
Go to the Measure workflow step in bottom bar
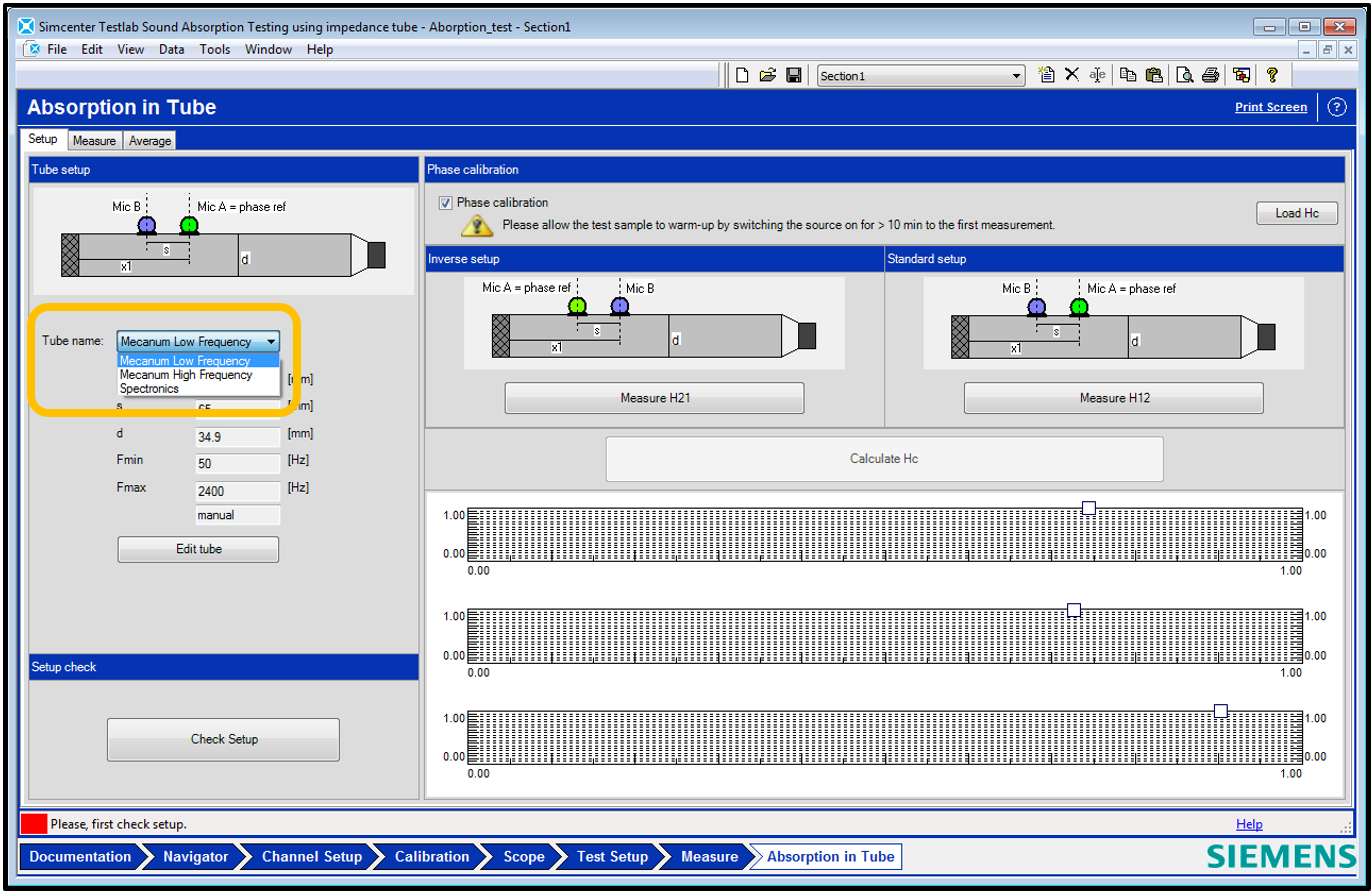[x=709, y=856]
